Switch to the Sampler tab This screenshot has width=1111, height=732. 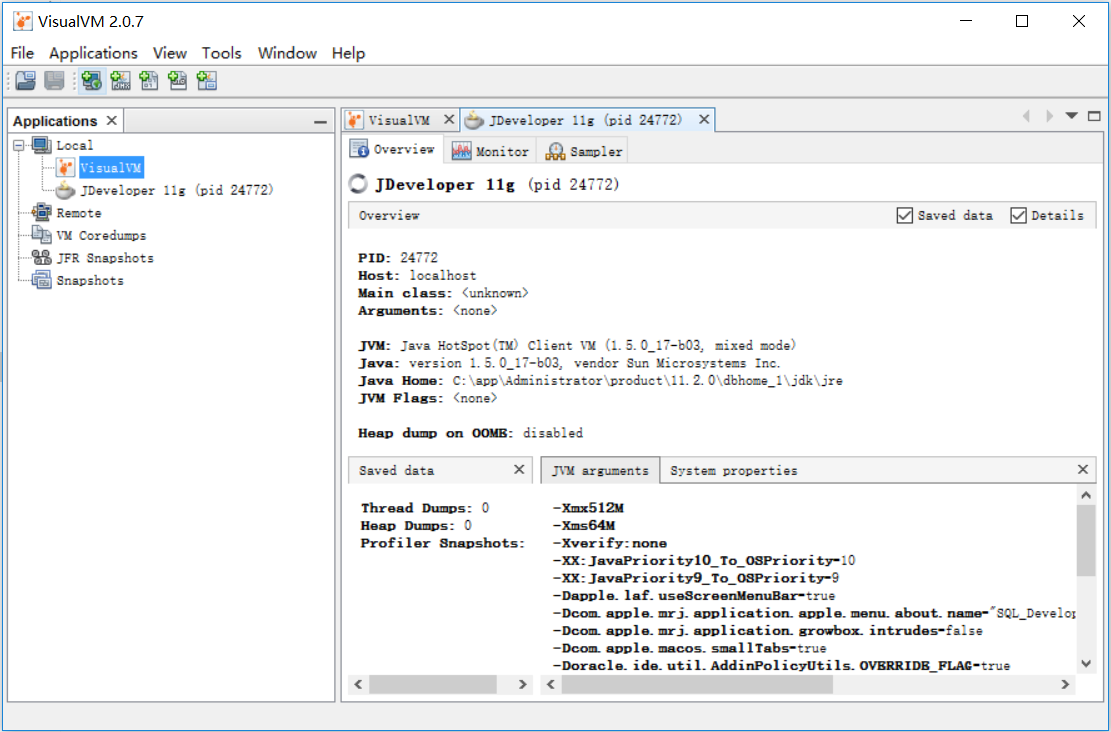(585, 151)
